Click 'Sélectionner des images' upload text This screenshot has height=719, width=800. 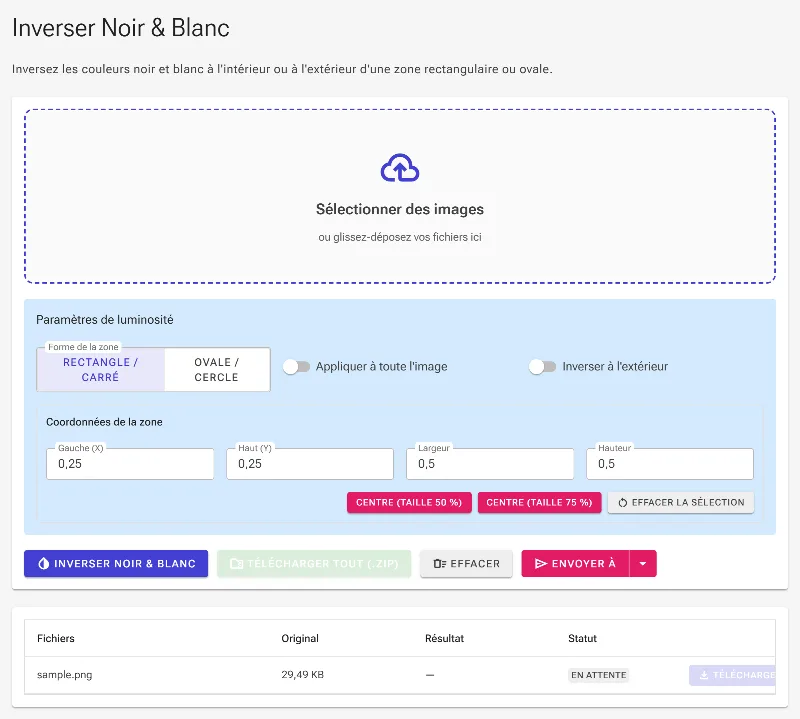pyautogui.click(x=399, y=209)
